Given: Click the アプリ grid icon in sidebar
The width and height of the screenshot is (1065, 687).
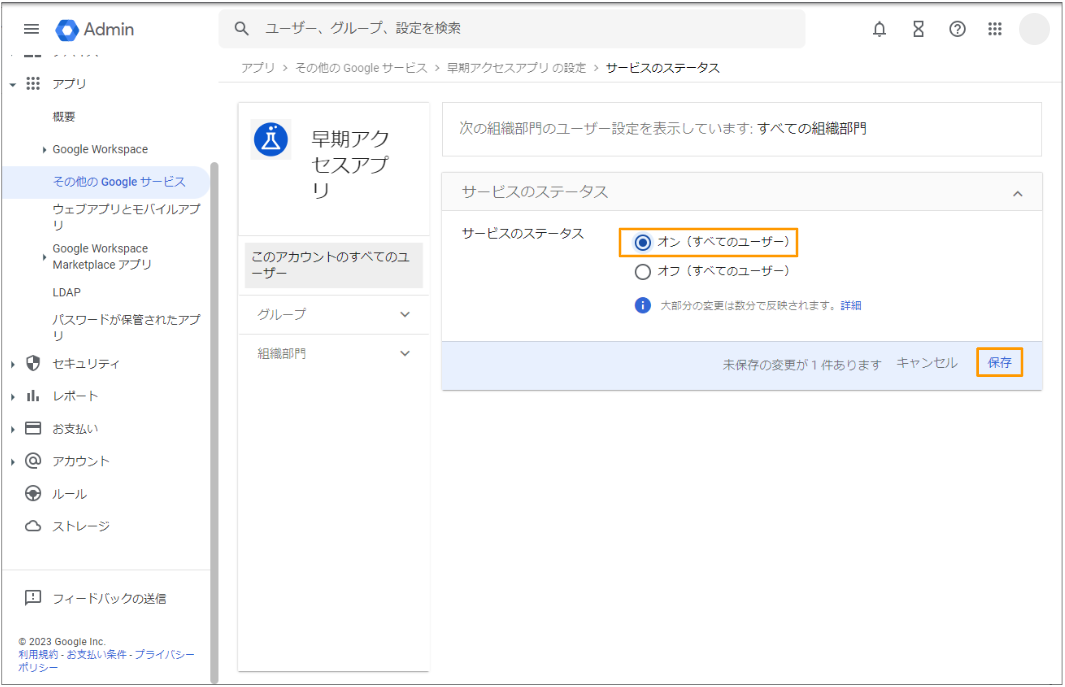Looking at the screenshot, I should pos(33,84).
